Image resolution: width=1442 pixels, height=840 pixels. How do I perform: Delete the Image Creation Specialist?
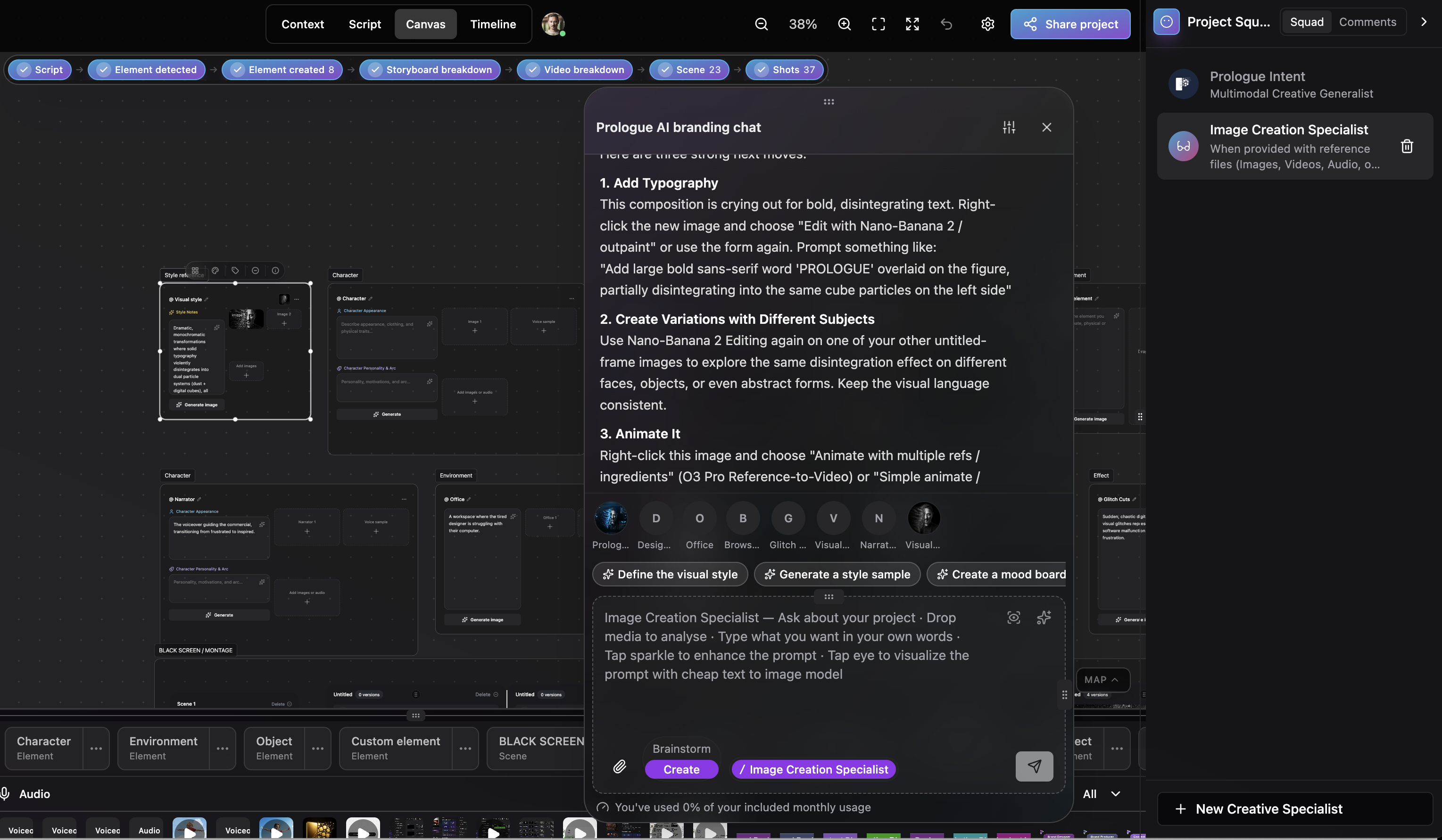click(x=1407, y=147)
